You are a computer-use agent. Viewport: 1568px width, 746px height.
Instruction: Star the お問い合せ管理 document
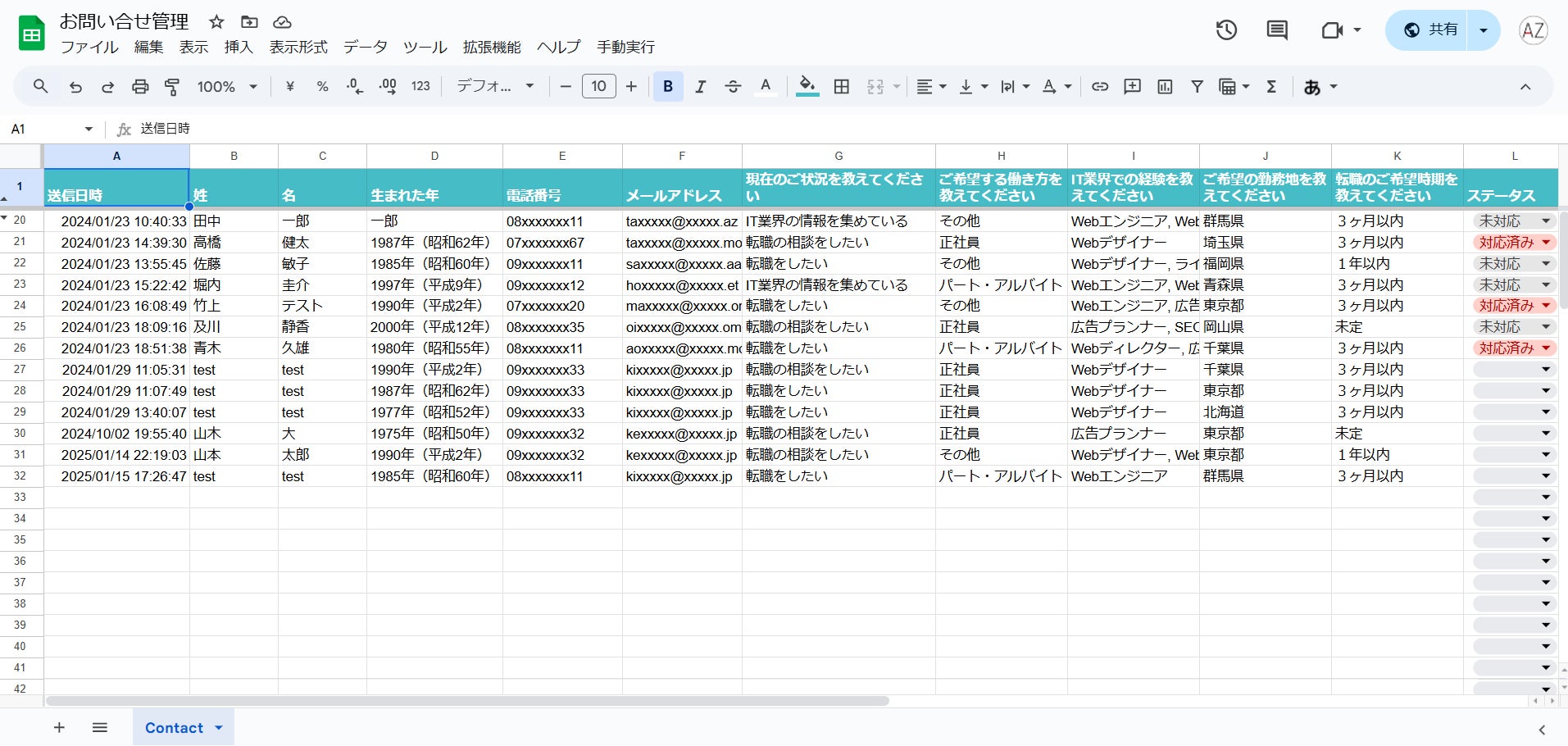[x=216, y=22]
